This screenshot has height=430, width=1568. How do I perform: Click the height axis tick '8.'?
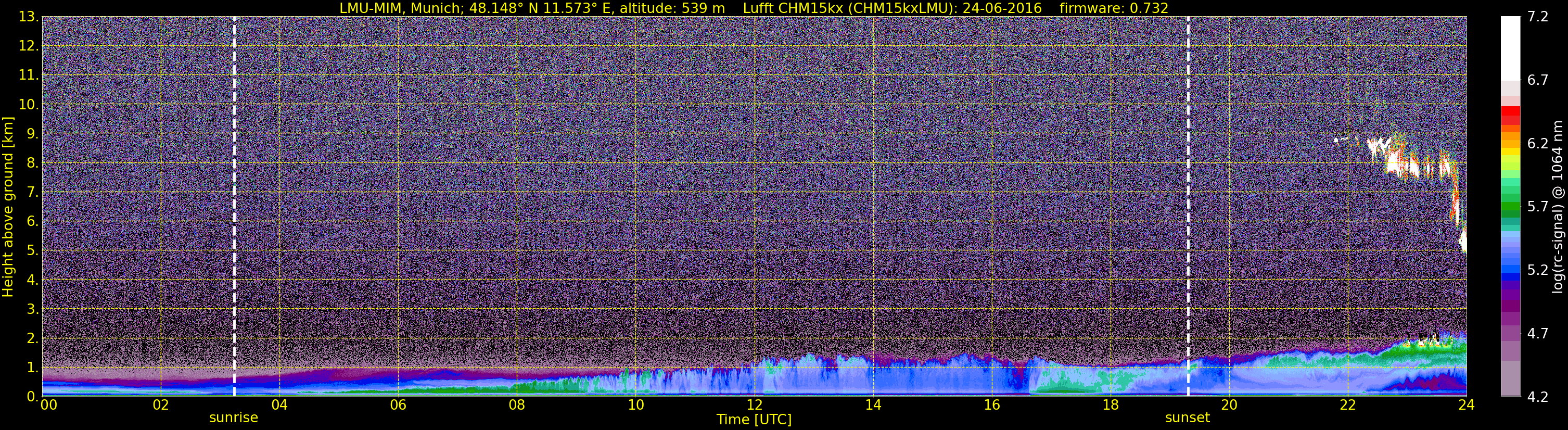32,163
